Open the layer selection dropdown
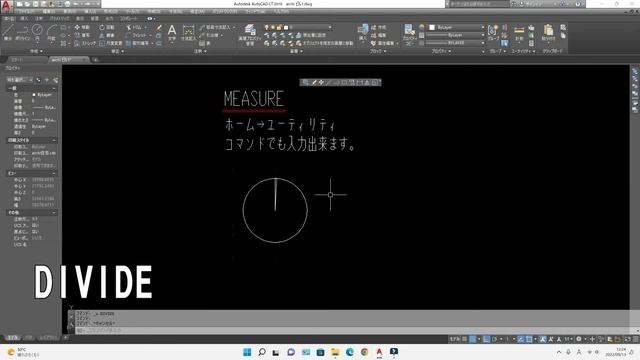The height and width of the screenshot is (360, 640). (330, 27)
